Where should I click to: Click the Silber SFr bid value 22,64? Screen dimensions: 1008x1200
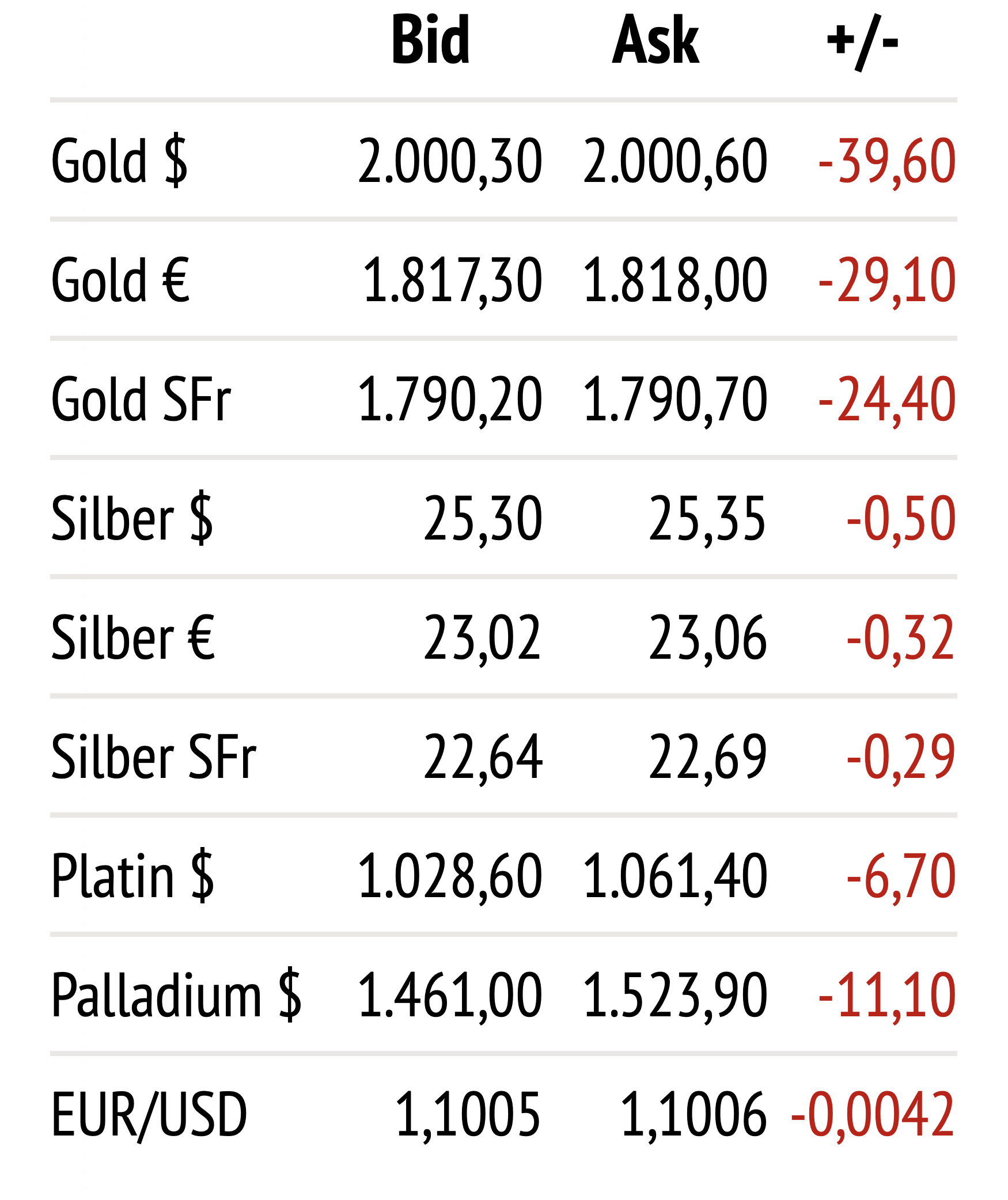tap(483, 757)
